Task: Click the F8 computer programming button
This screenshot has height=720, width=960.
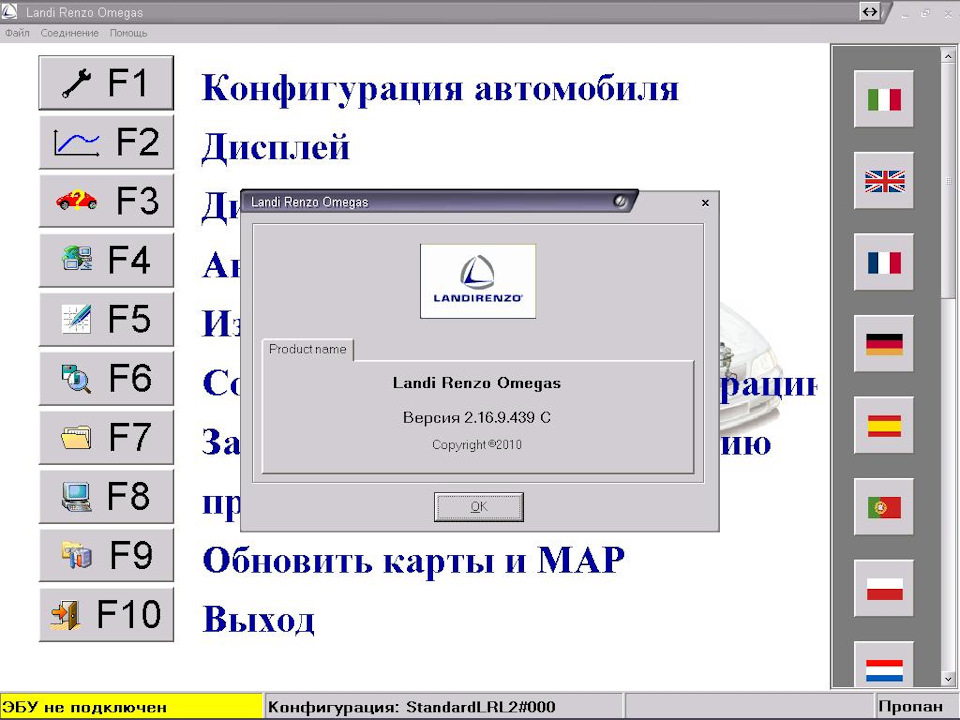Action: (106, 497)
